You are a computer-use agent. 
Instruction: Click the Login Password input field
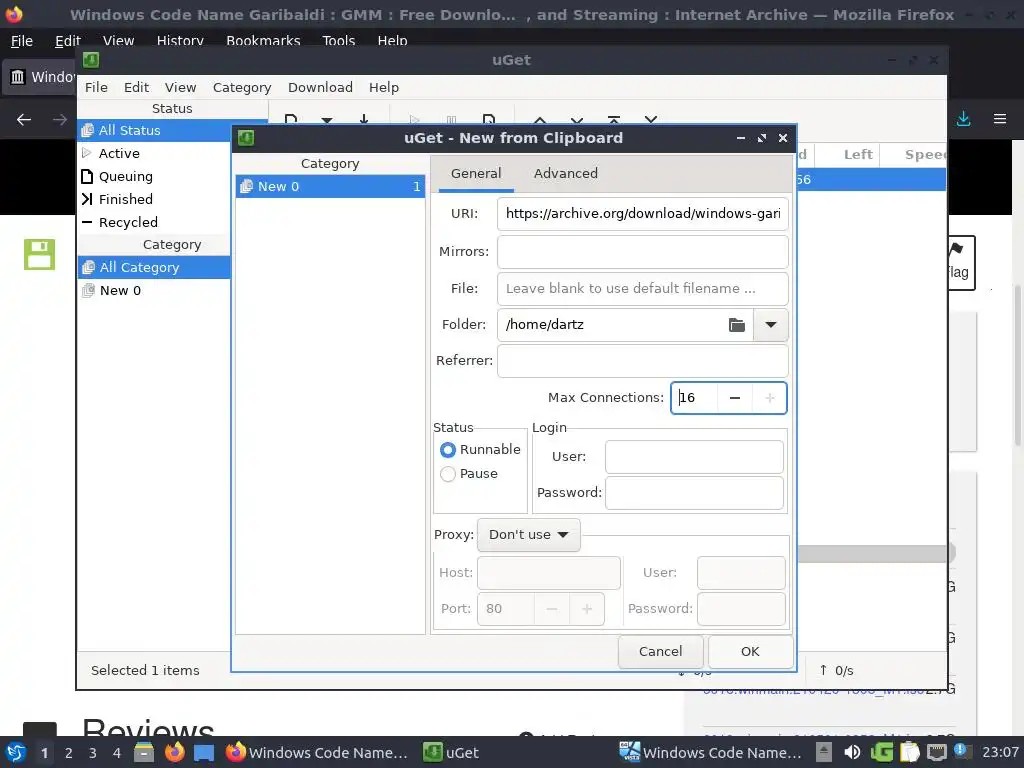pos(694,493)
